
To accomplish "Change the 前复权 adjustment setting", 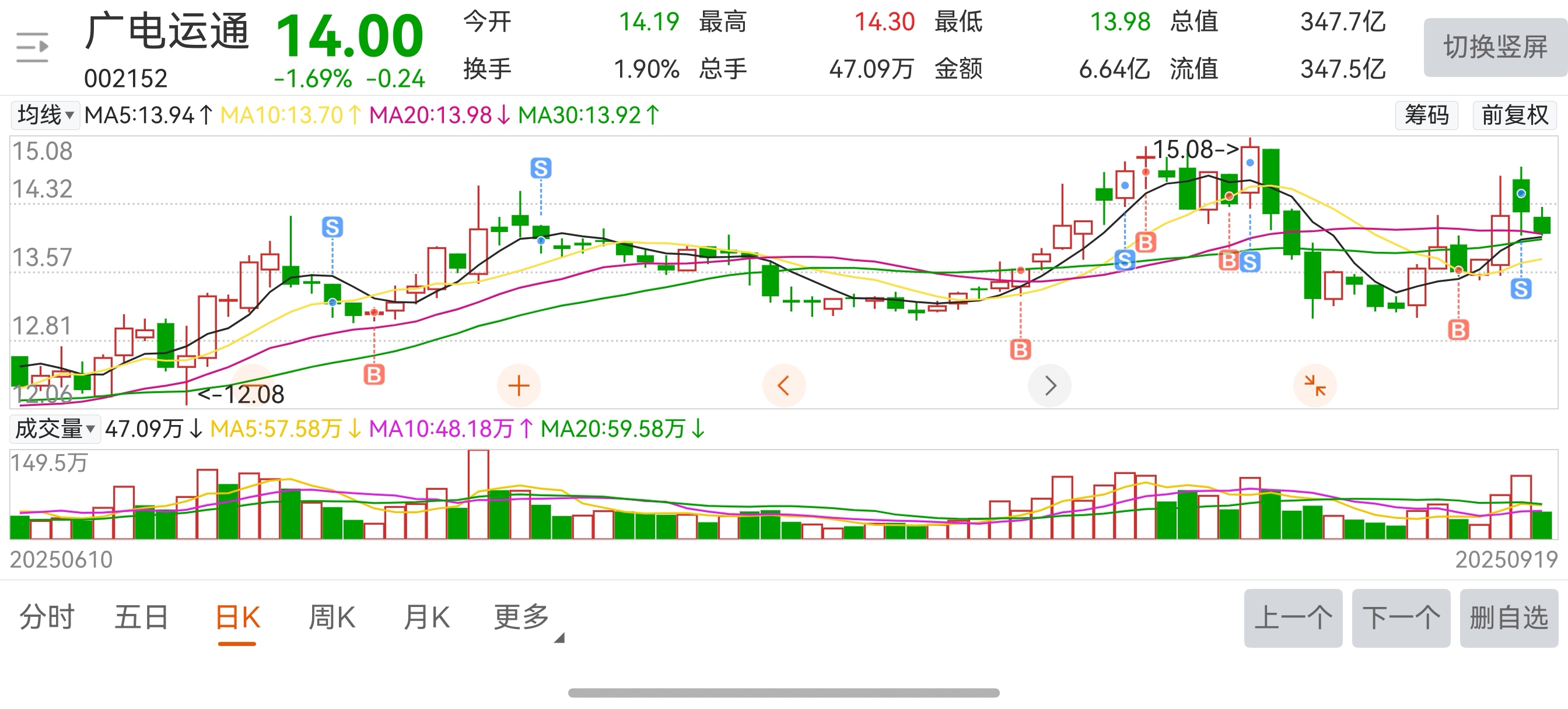I will [x=1514, y=115].
